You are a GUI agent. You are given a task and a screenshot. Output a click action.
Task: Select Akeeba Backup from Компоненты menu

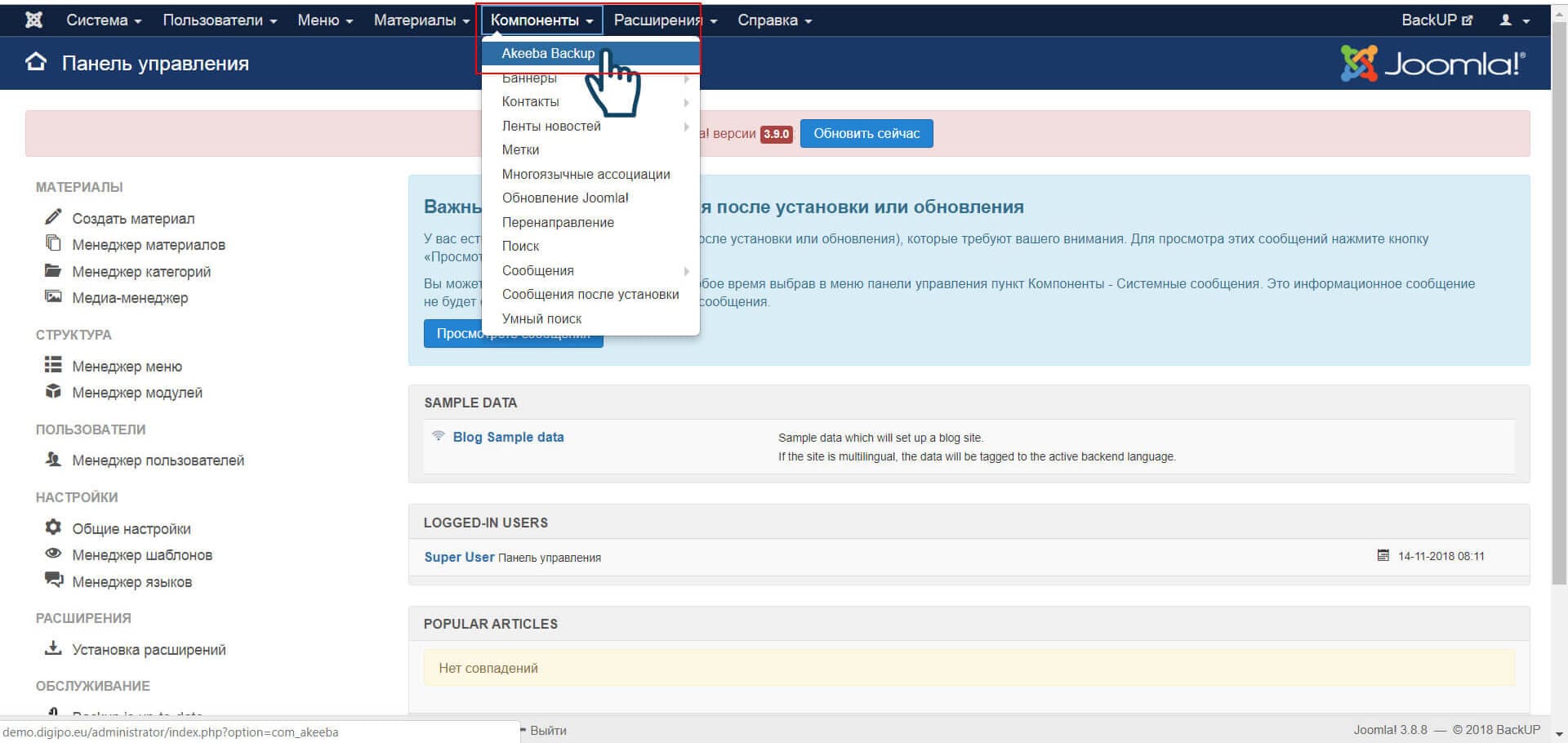tap(548, 53)
